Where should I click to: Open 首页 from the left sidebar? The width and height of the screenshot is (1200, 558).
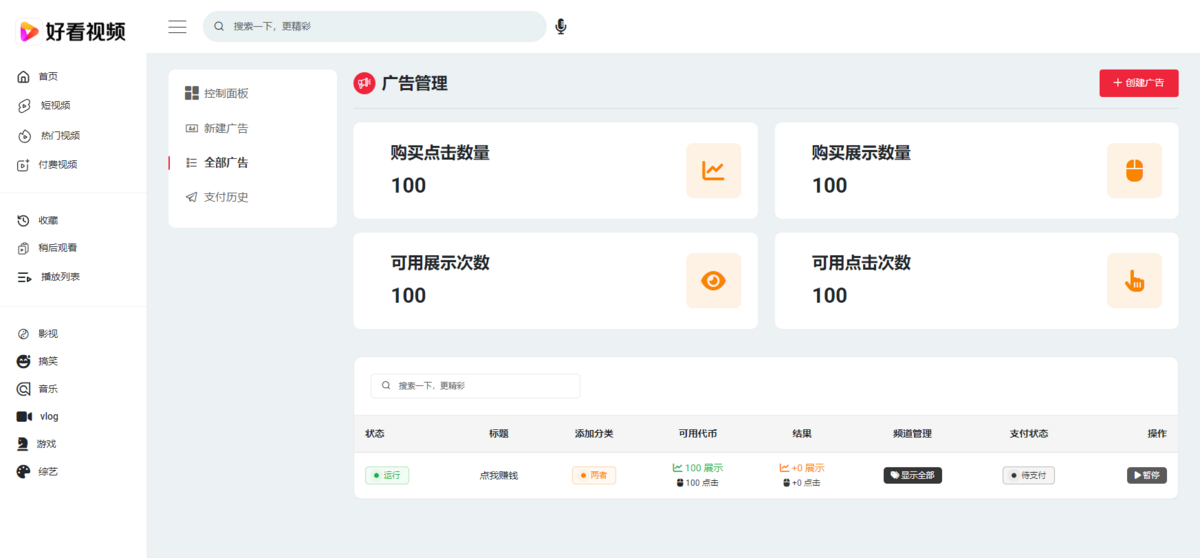pyautogui.click(x=48, y=77)
